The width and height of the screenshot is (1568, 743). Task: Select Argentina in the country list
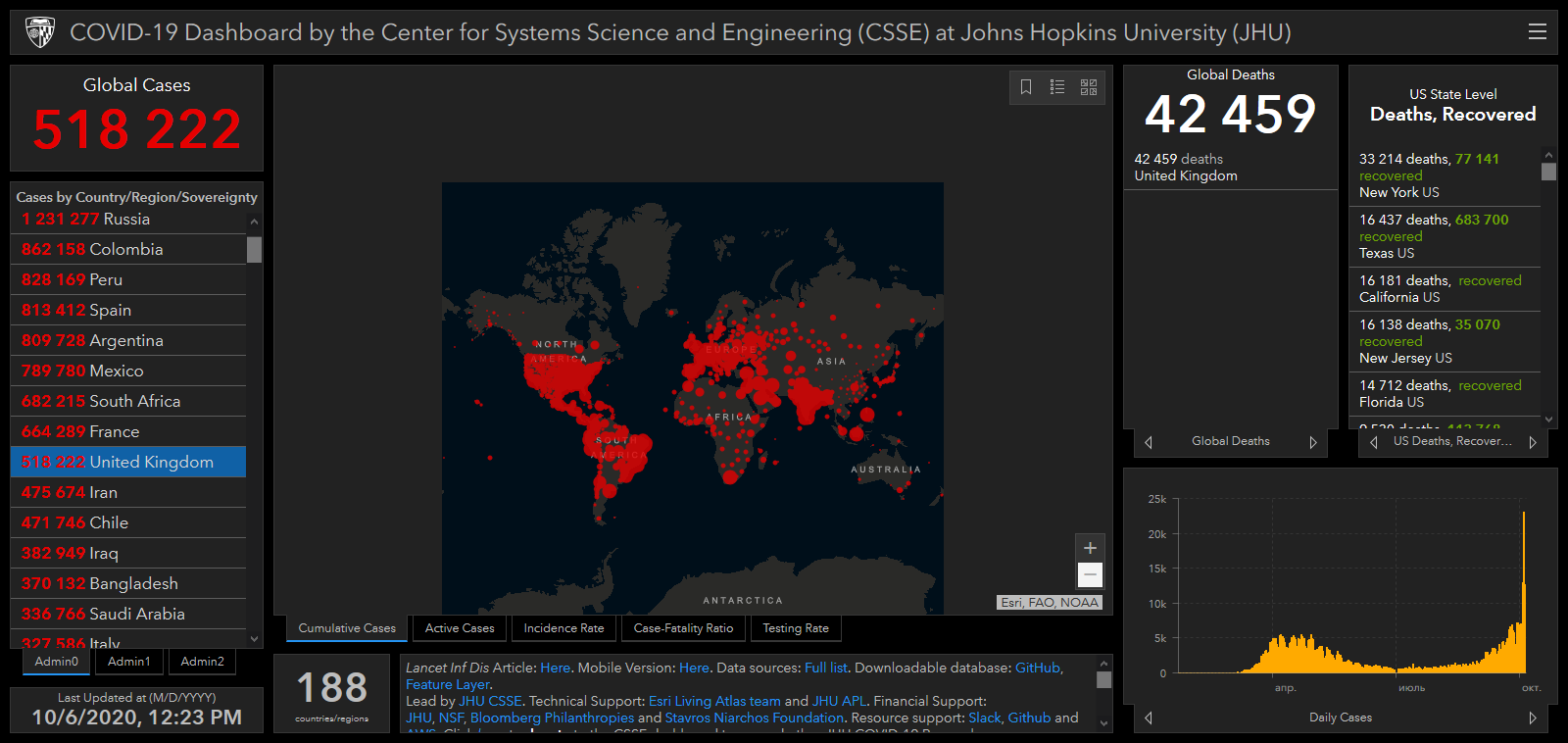point(128,340)
